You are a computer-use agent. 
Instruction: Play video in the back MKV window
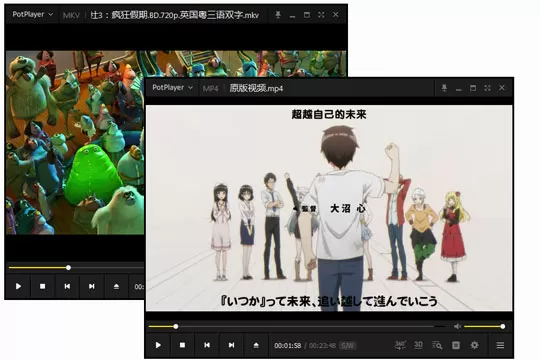point(18,286)
